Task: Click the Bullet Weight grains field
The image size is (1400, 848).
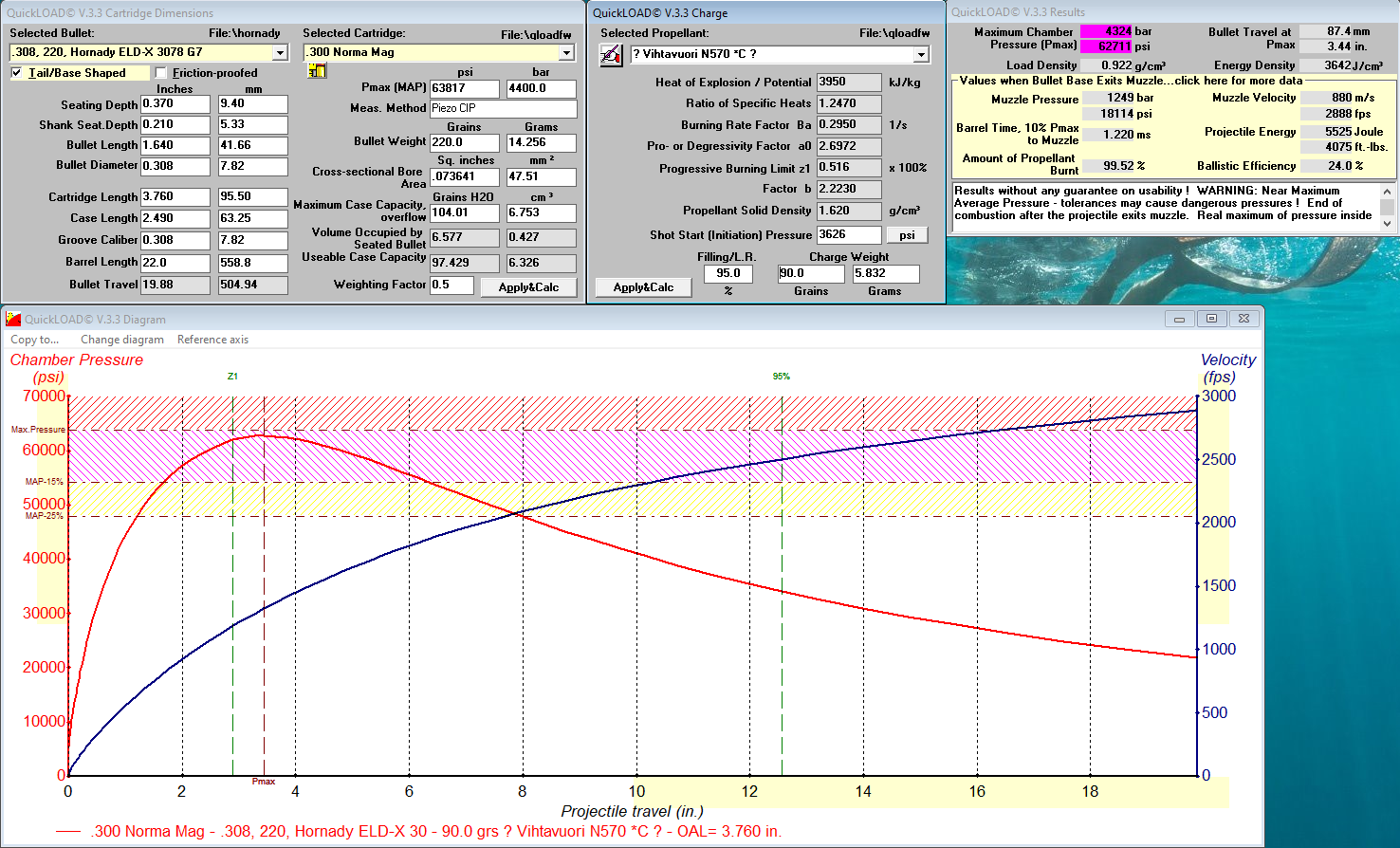Action: [465, 143]
